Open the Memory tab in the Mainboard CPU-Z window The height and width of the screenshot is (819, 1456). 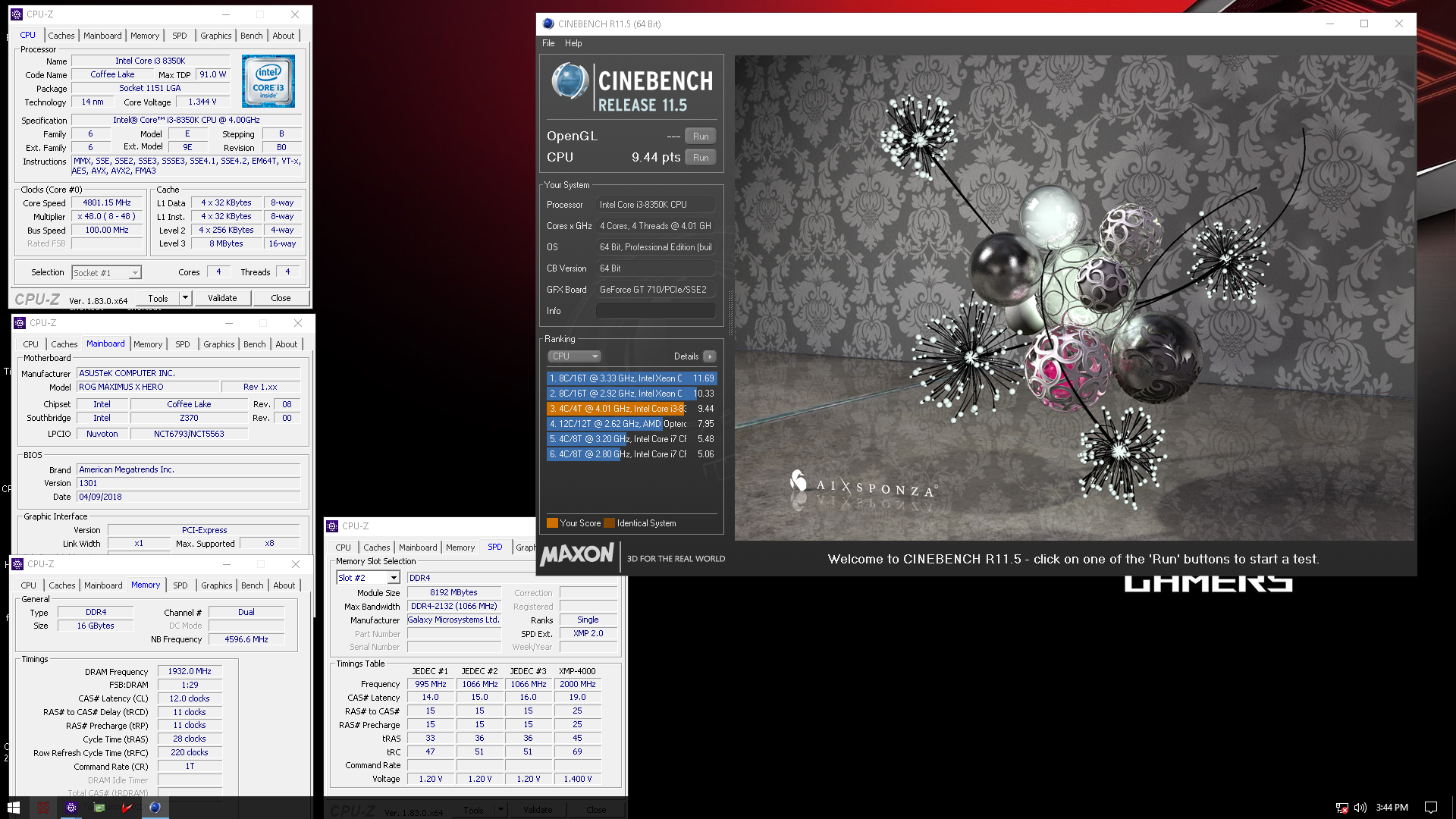pyautogui.click(x=148, y=344)
